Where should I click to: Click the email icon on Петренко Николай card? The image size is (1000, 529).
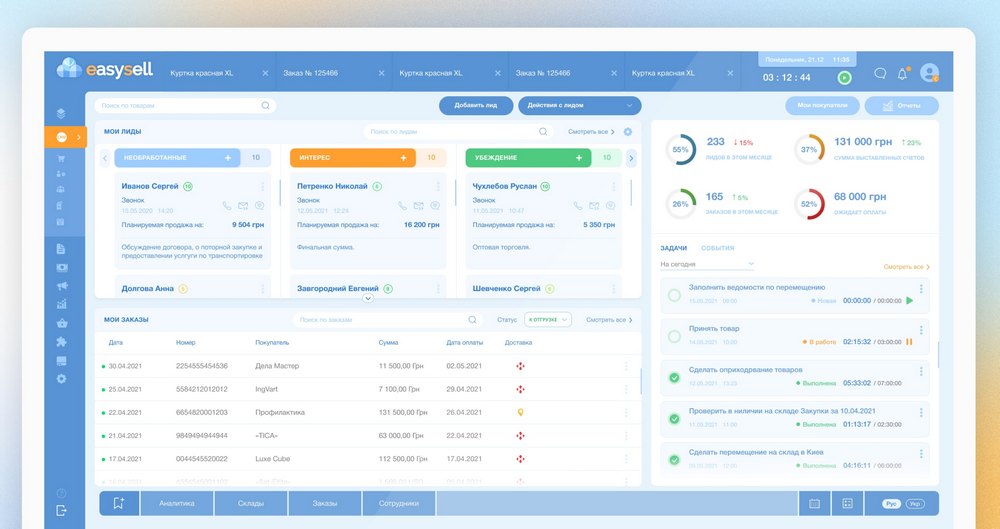[x=418, y=205]
